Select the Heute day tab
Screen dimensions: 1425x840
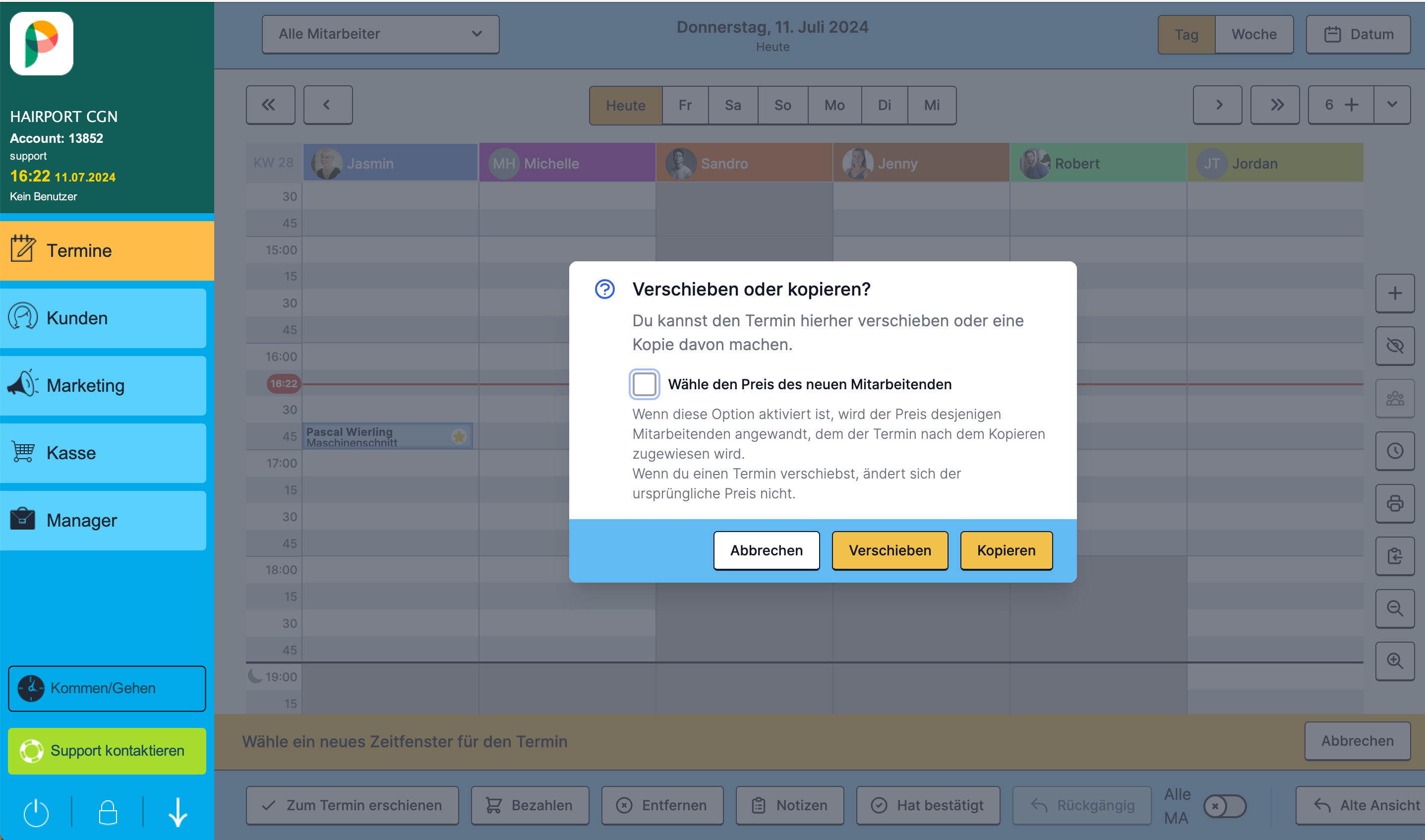625,105
